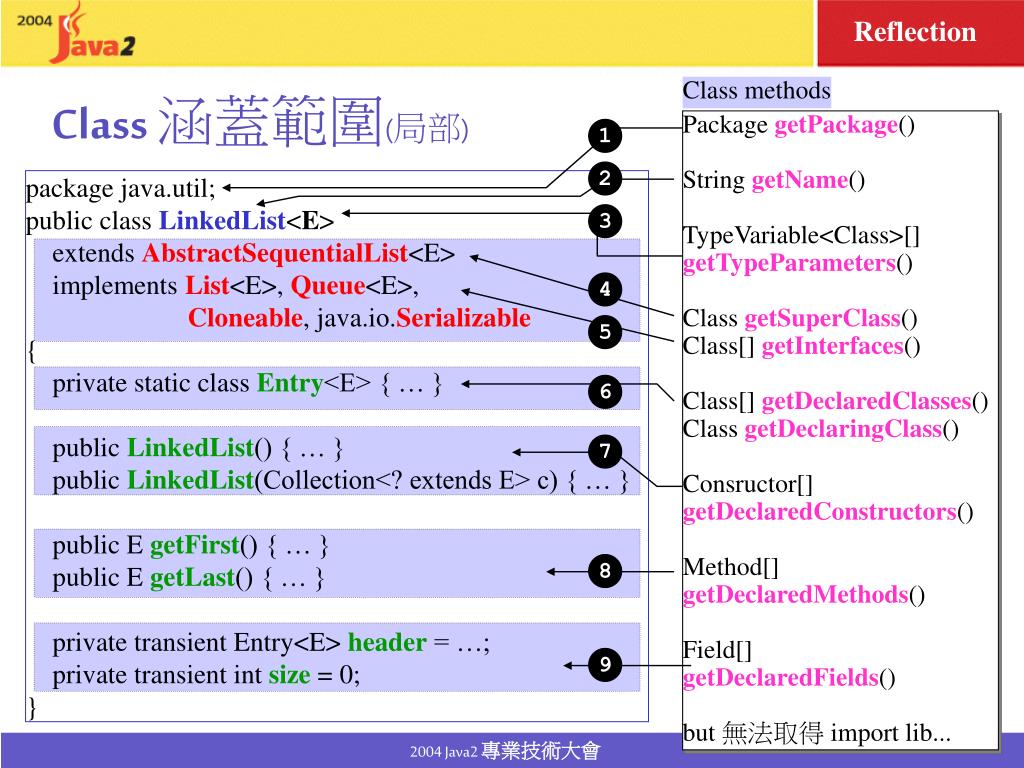Click the footer "2004 Java2 專業技術大會"
The height and width of the screenshot is (768, 1024).
[x=505, y=751]
